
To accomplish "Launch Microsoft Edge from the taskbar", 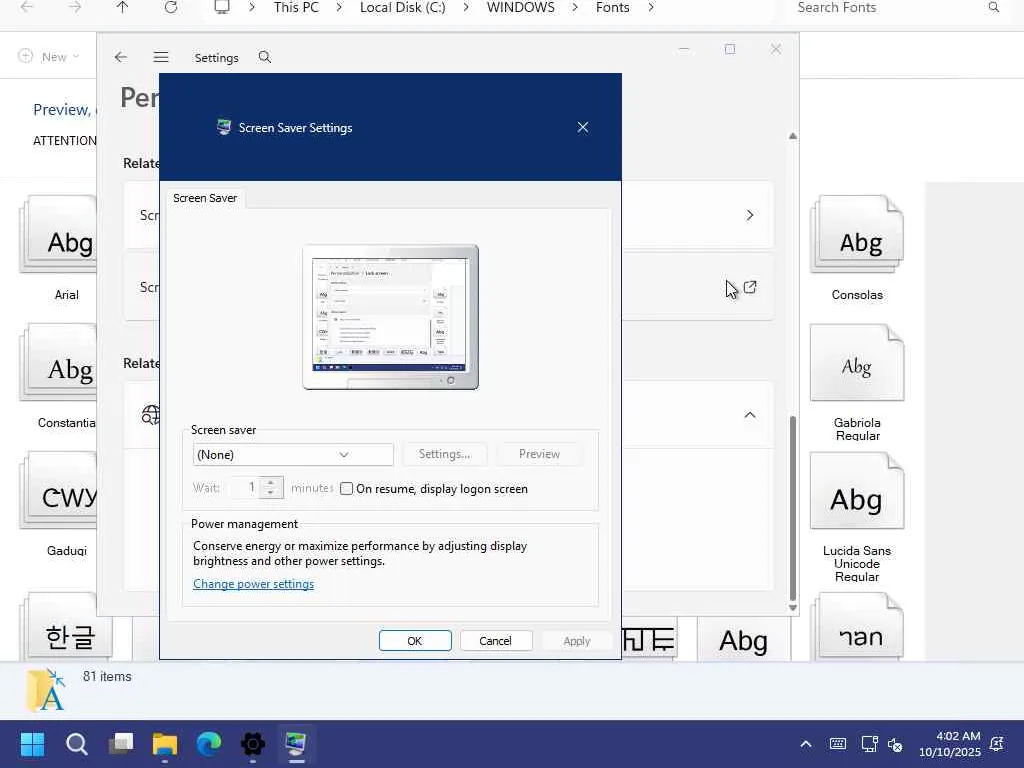I will [x=209, y=744].
